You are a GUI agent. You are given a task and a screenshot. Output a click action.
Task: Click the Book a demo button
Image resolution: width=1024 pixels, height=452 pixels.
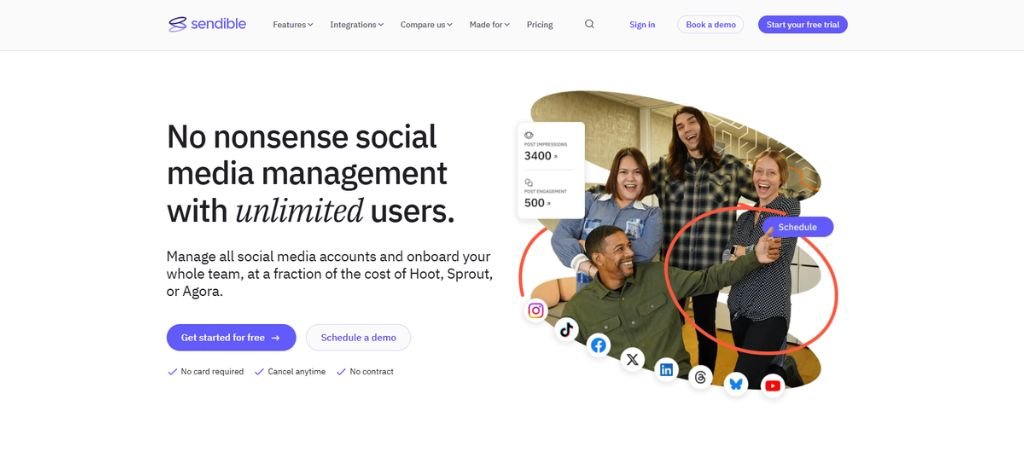pyautogui.click(x=711, y=25)
